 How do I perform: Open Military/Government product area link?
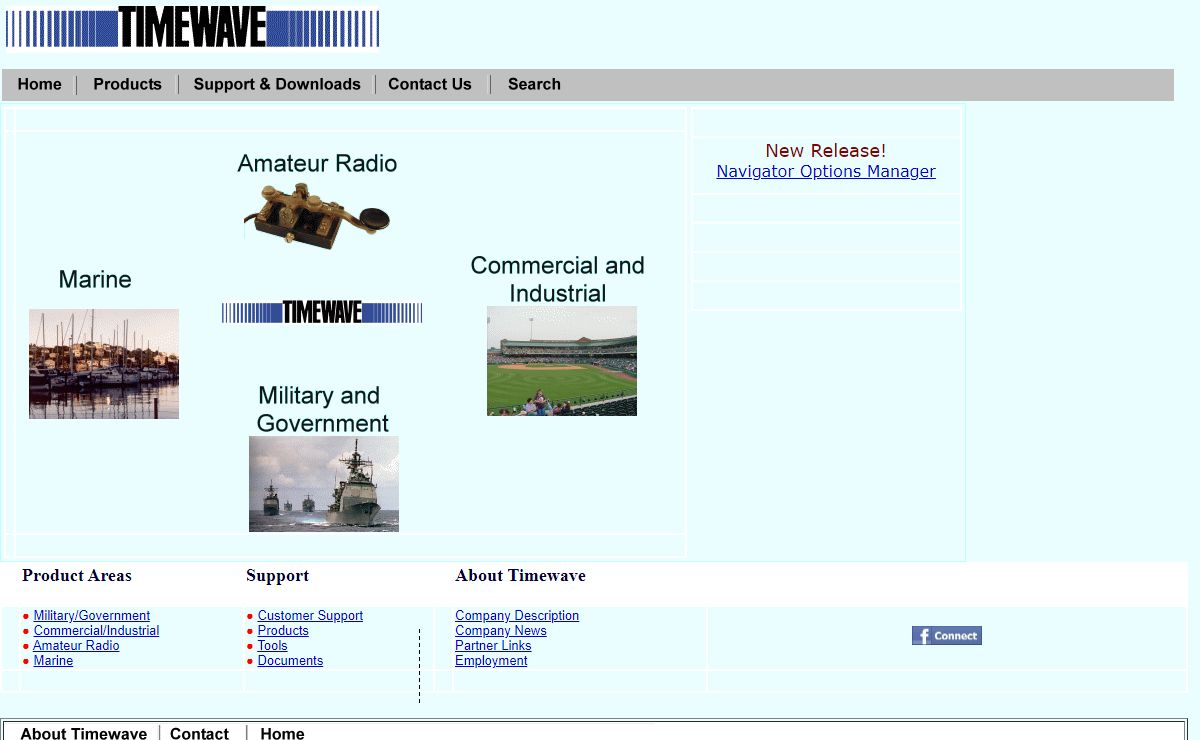pyautogui.click(x=92, y=616)
